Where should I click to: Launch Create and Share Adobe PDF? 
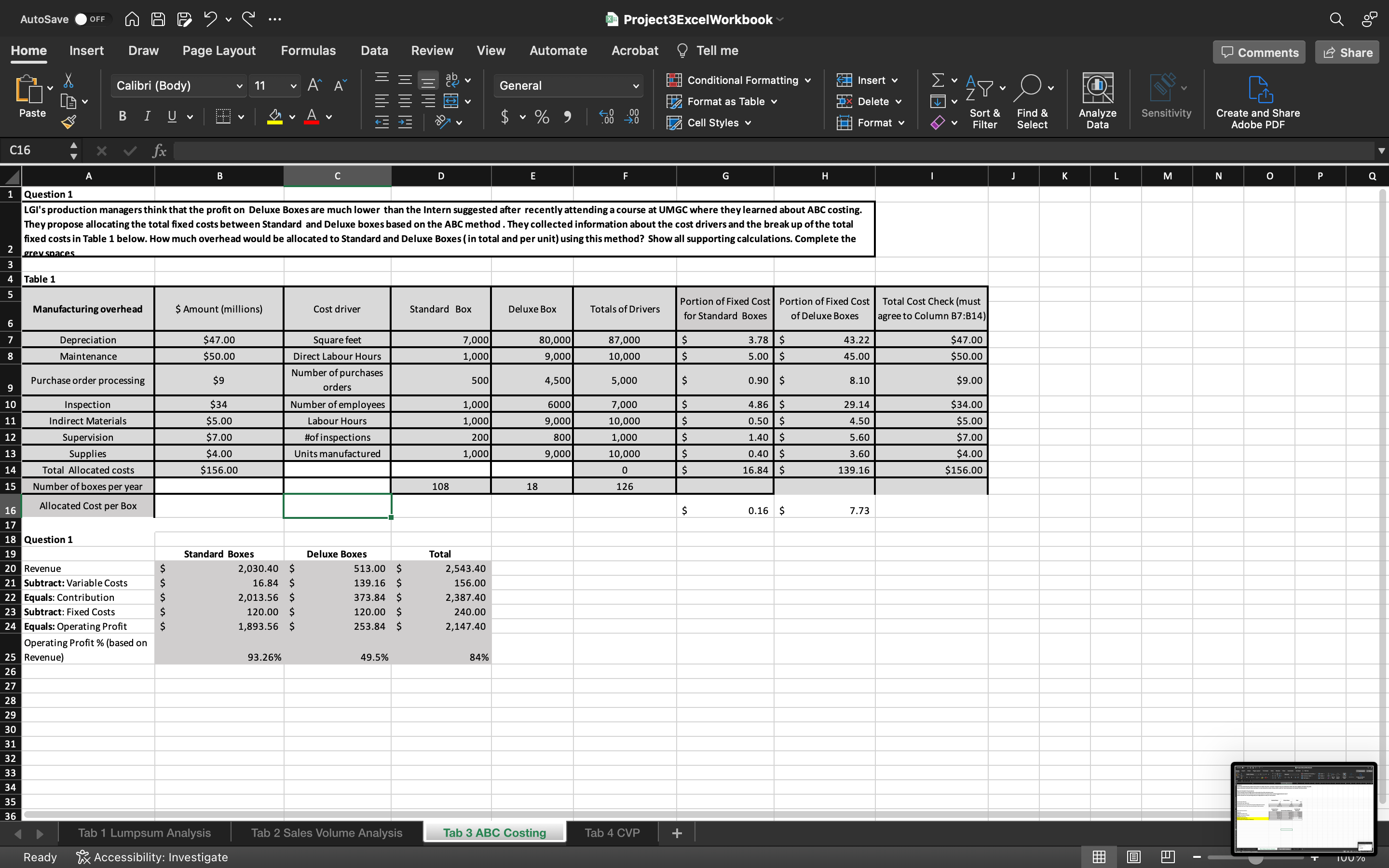(x=1258, y=100)
